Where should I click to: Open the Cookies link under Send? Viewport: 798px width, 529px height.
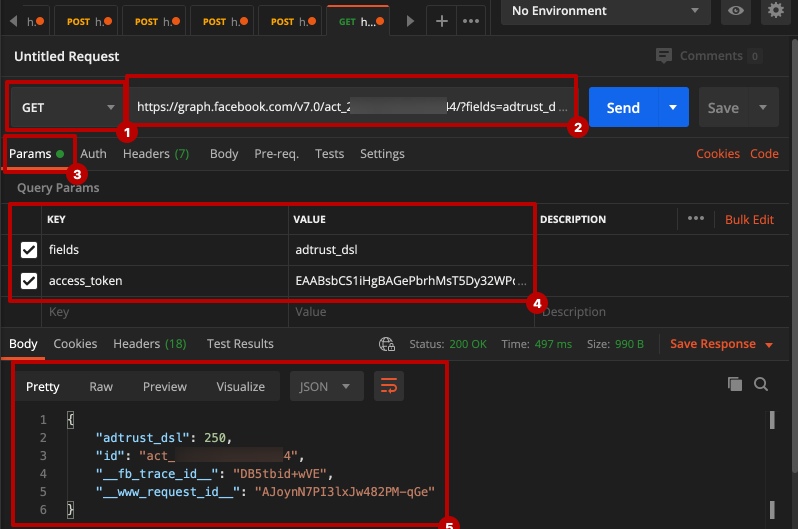click(x=718, y=154)
